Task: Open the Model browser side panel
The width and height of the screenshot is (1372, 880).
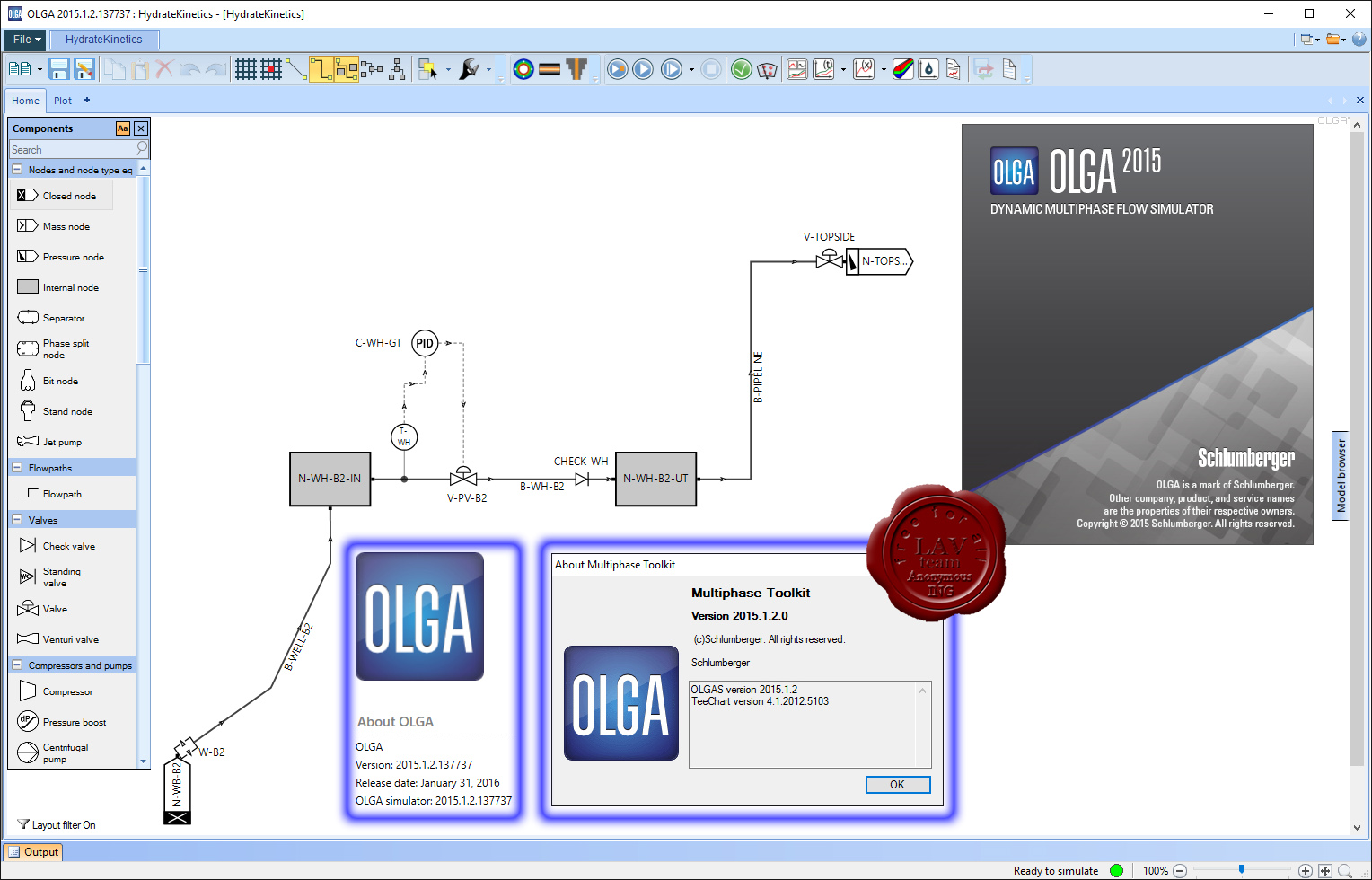Action: point(1341,476)
